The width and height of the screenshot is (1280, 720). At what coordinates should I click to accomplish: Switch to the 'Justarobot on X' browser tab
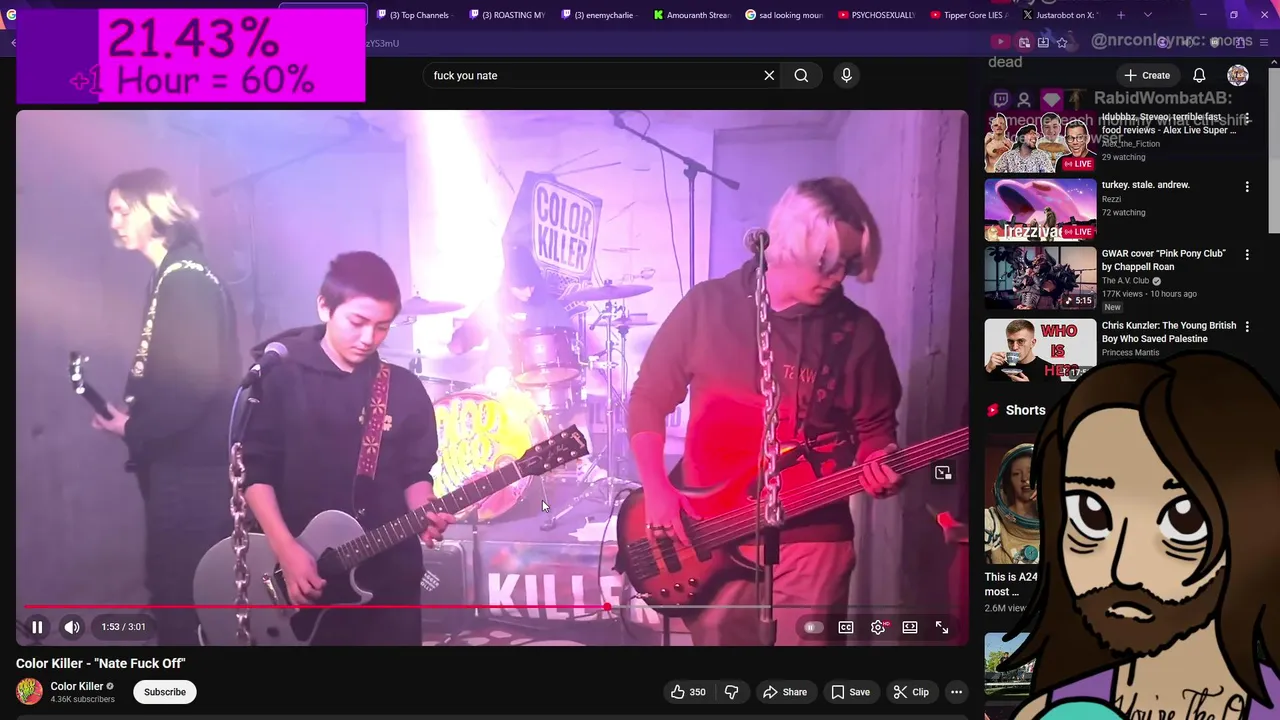pyautogui.click(x=1060, y=15)
